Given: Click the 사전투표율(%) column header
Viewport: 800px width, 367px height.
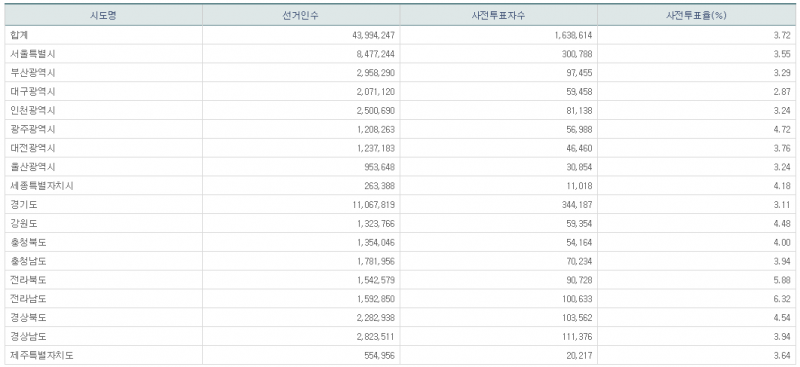Looking at the screenshot, I should tap(696, 15).
